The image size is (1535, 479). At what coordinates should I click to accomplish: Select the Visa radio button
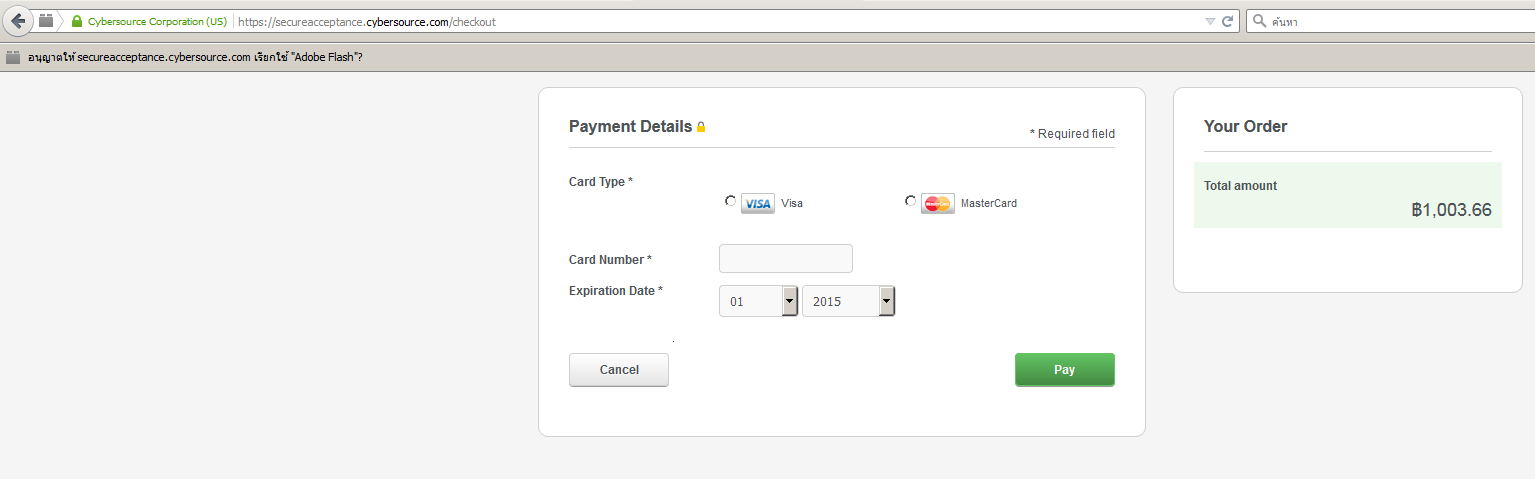tap(731, 201)
